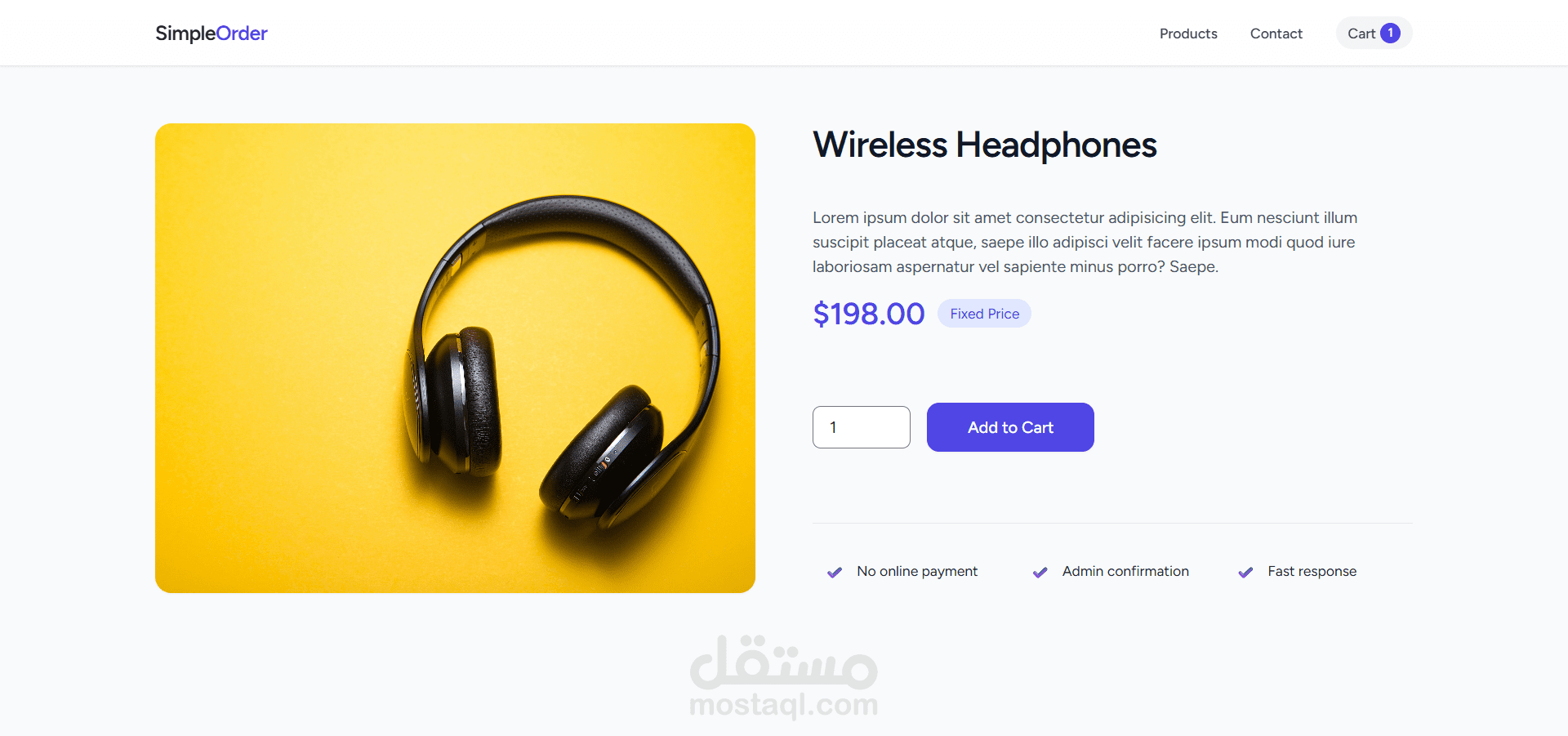1568x736 pixels.
Task: Select the Wireless Headphones heading
Action: coord(985,145)
